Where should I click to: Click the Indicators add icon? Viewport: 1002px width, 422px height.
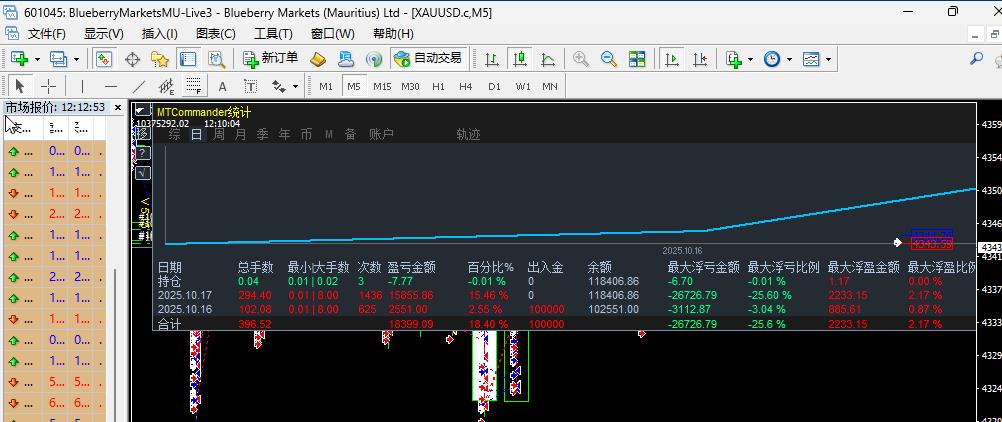734,59
